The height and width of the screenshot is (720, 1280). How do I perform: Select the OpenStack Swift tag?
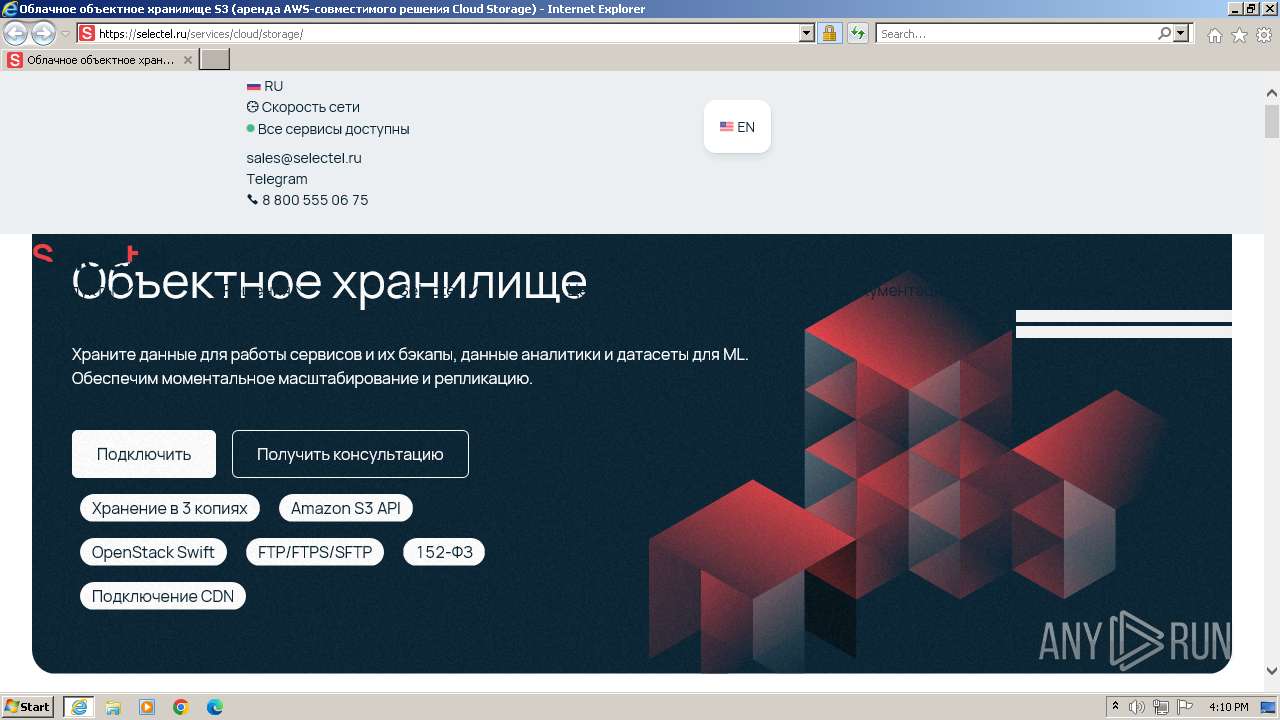[153, 552]
